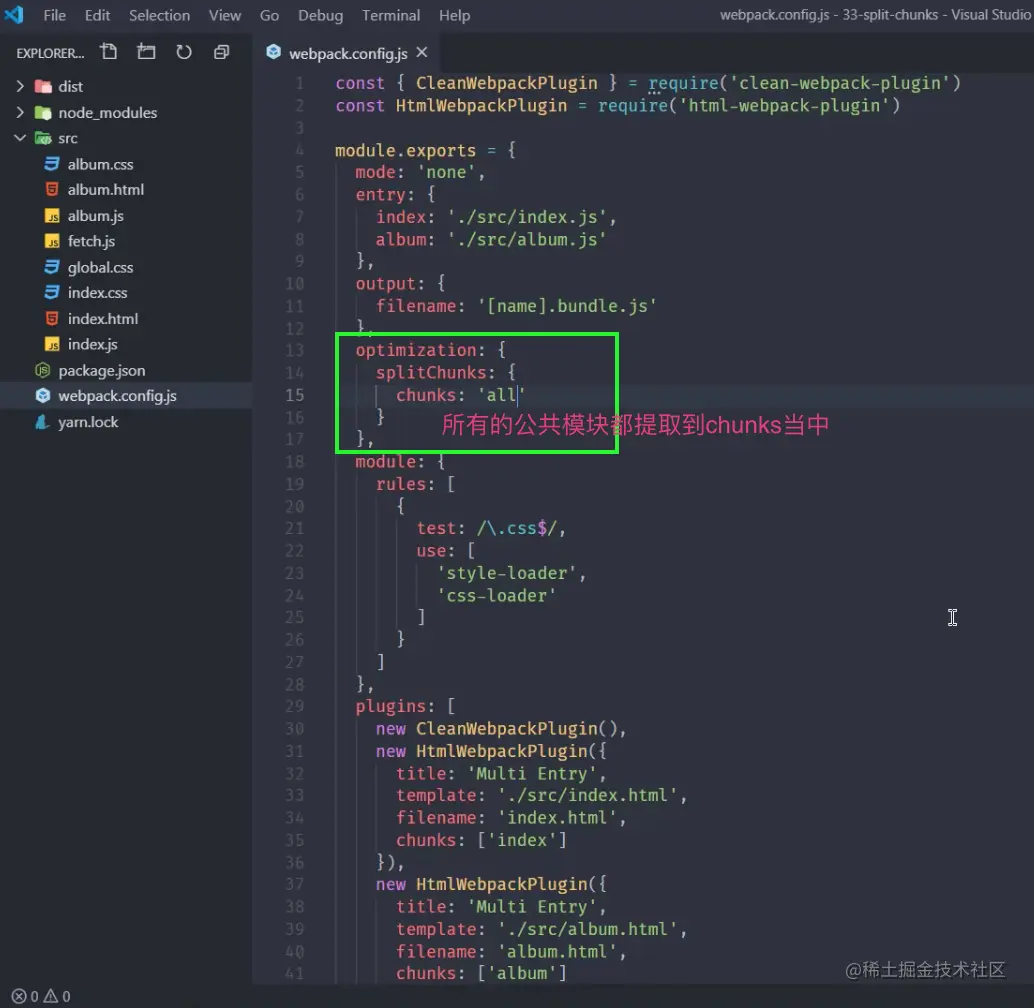This screenshot has height=1008, width=1034.
Task: Click splitChunks key on line 14
Action: [x=431, y=372]
